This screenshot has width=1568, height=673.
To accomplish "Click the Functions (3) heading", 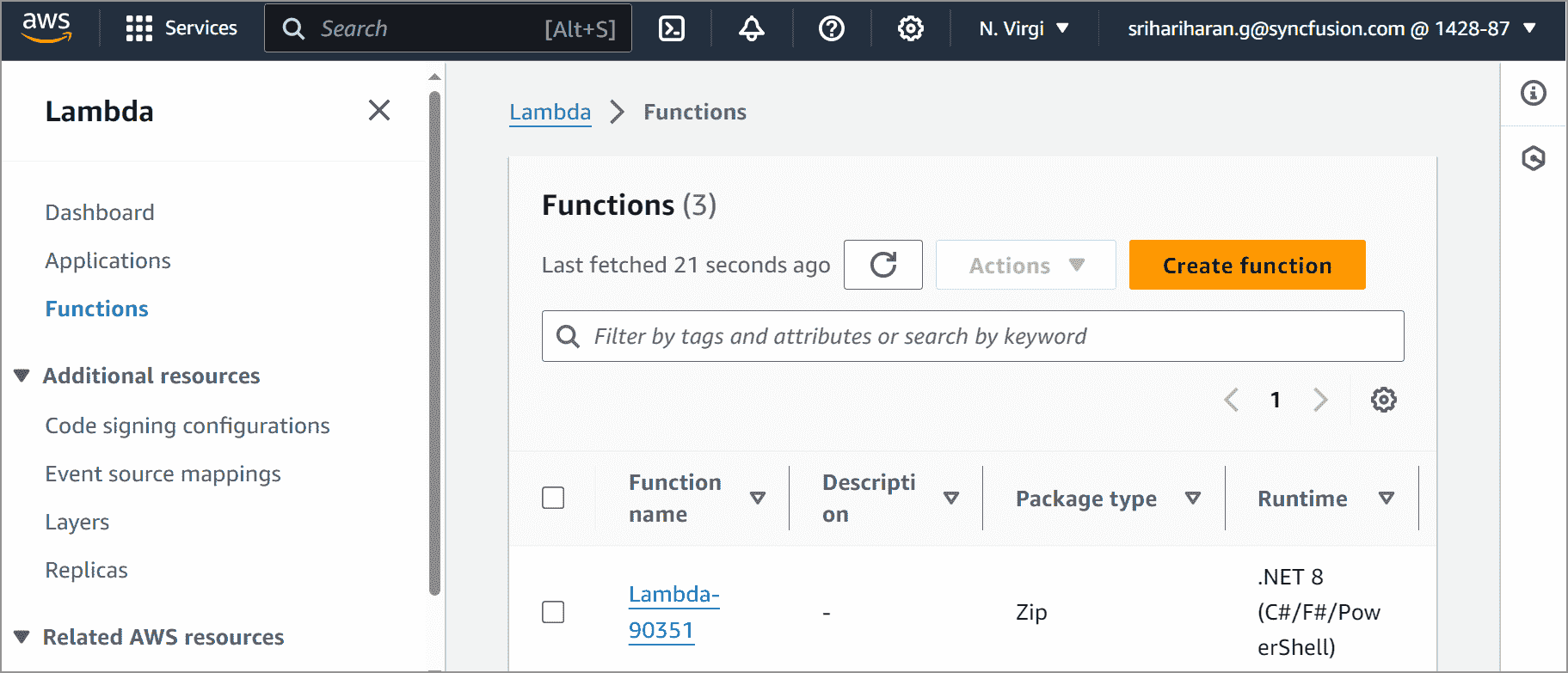I will pyautogui.click(x=630, y=205).
